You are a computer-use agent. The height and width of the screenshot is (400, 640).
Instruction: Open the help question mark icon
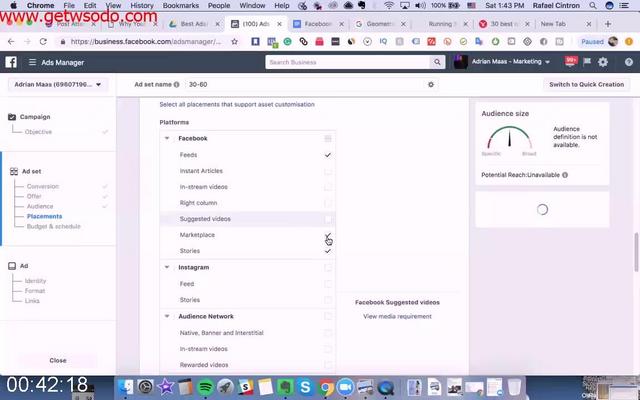point(629,62)
